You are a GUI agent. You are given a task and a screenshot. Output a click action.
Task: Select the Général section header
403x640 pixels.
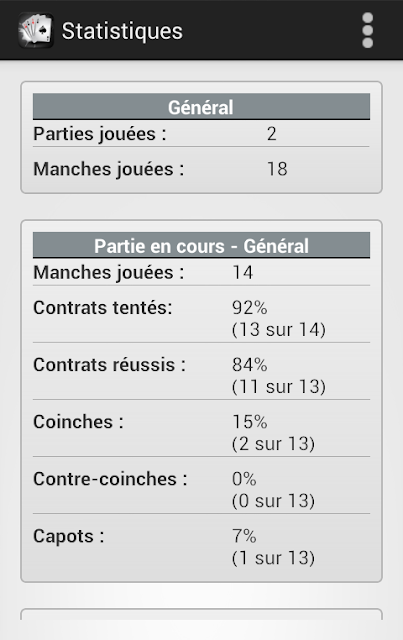click(201, 107)
